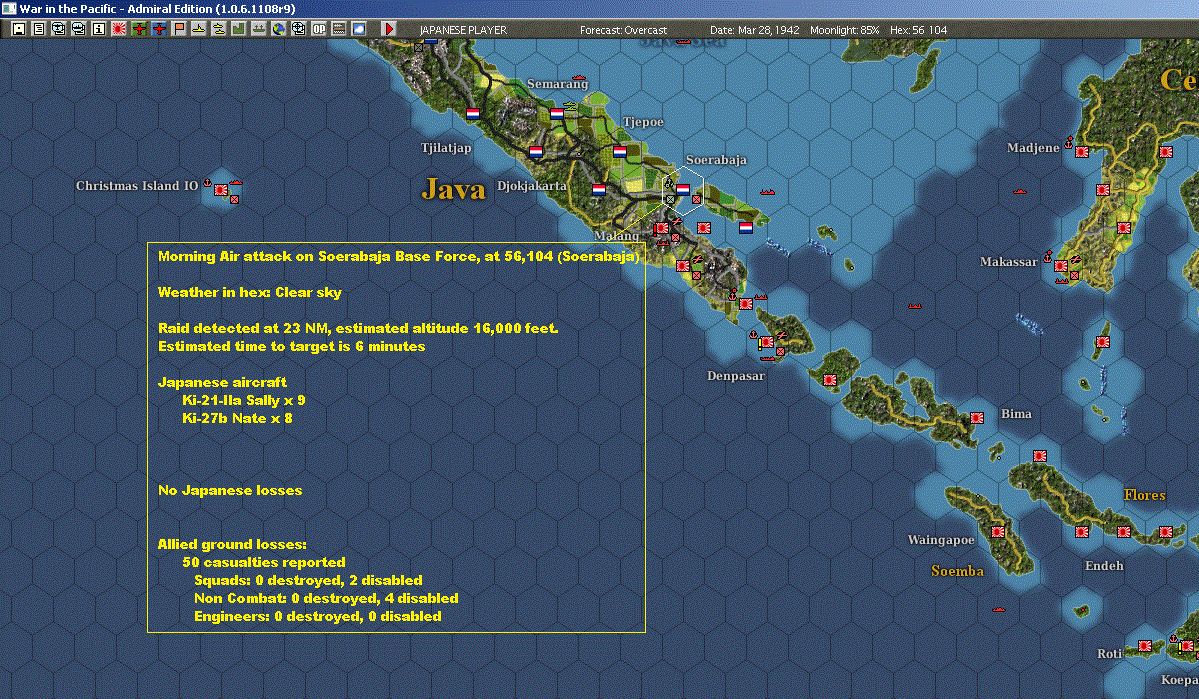This screenshot has width=1199, height=699.
Task: Click the 'Ki-21-IIa Sally x 9' report line
Action: 243,400
